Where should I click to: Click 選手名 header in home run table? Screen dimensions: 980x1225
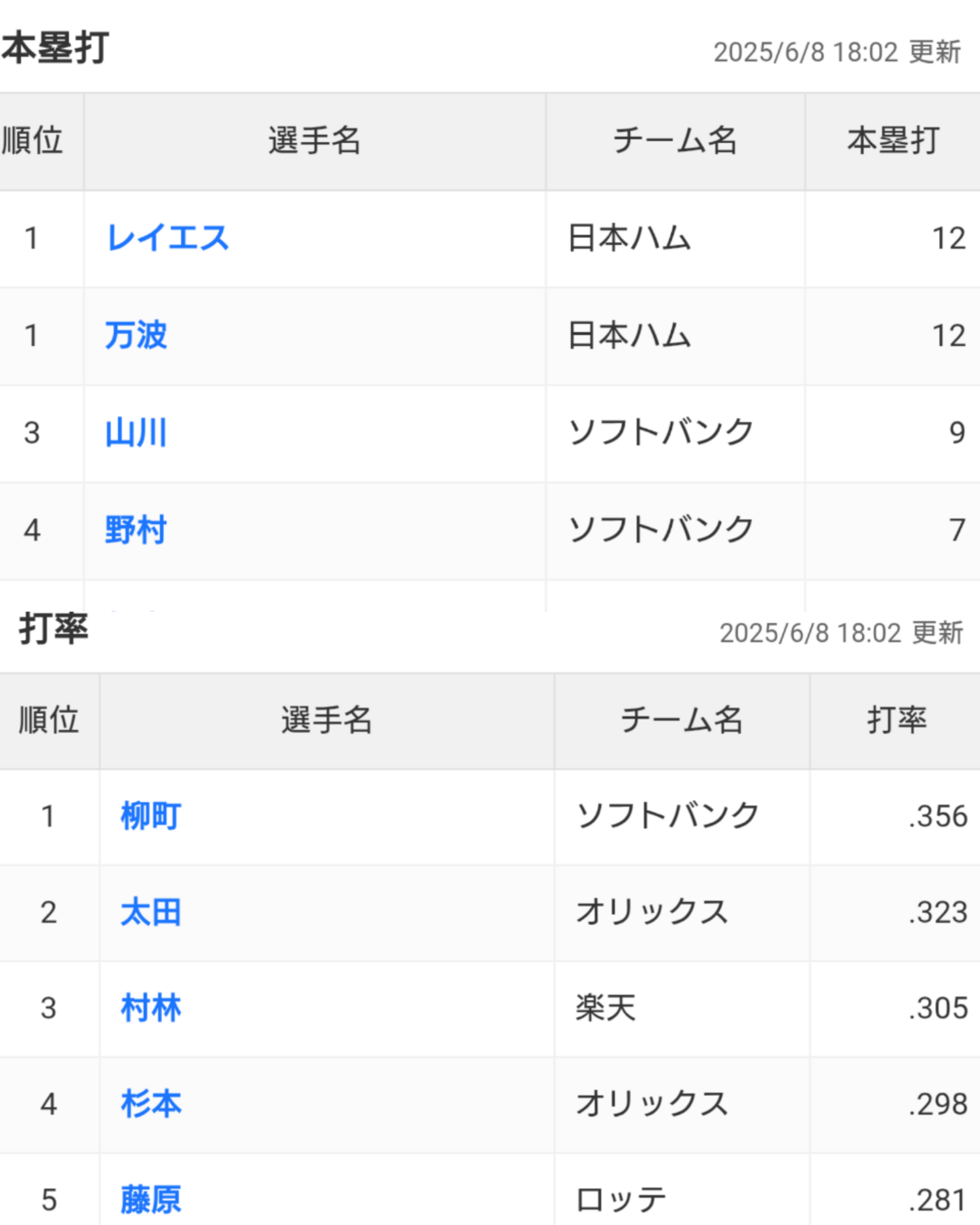(x=315, y=141)
